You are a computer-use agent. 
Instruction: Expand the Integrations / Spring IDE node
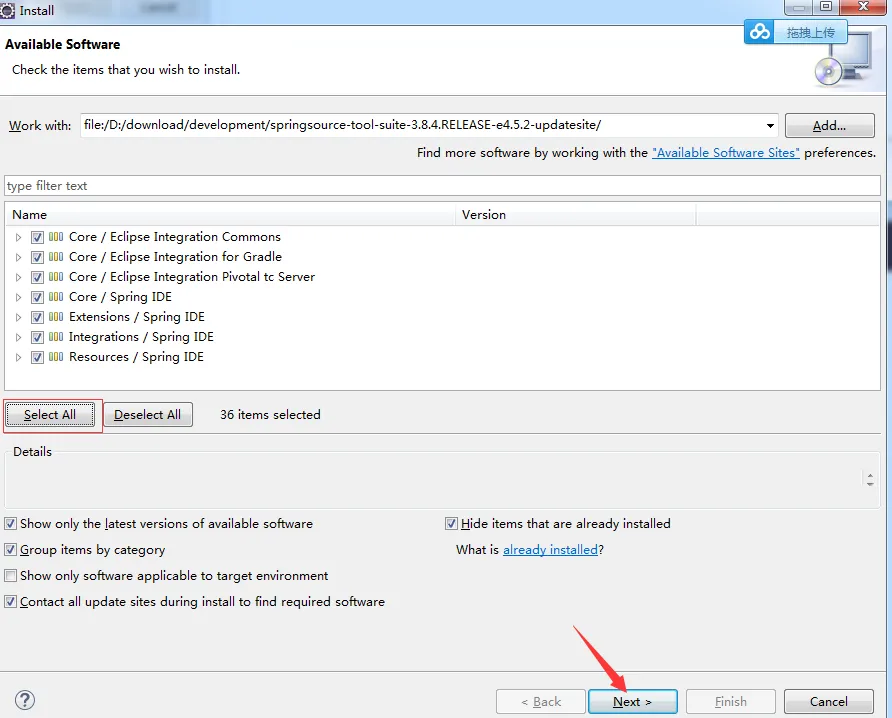click(18, 337)
